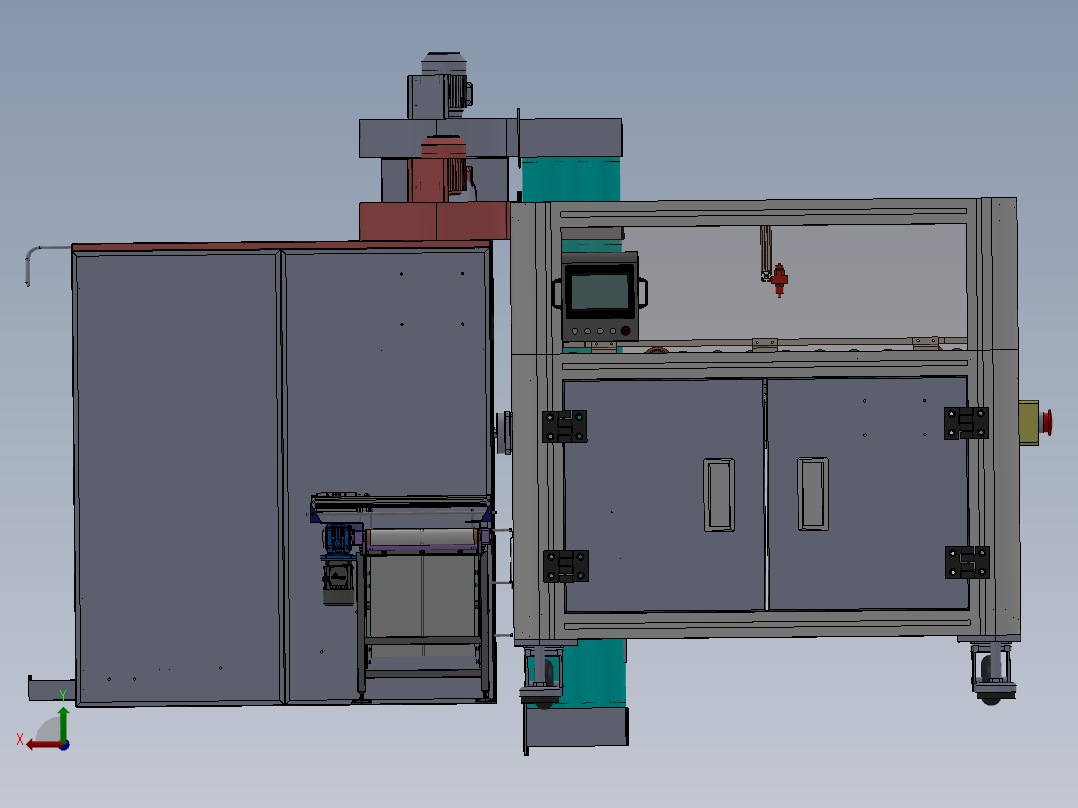Select the right door handle on the cabinet
This screenshot has width=1078, height=808.
click(x=812, y=493)
